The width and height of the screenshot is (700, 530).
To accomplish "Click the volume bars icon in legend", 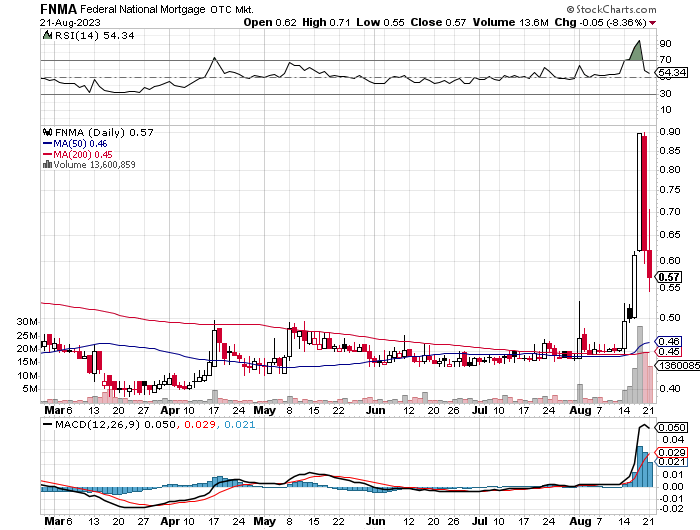I will [x=47, y=165].
